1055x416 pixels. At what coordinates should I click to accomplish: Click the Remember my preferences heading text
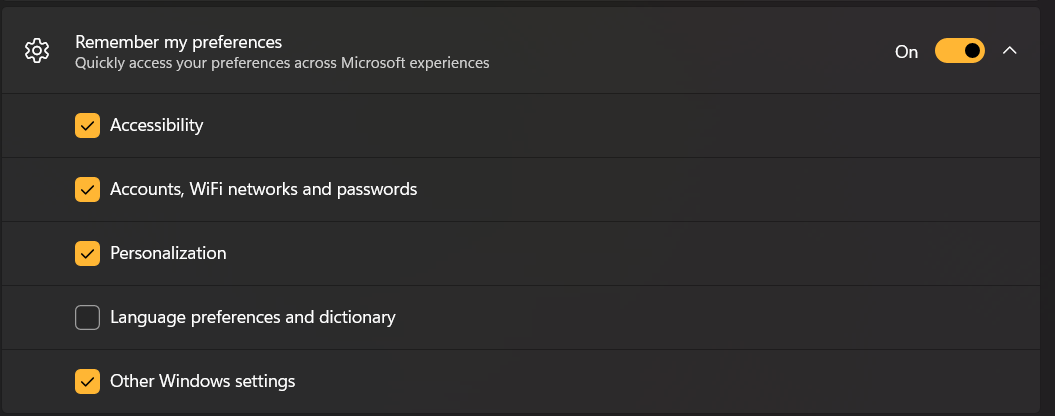point(178,42)
